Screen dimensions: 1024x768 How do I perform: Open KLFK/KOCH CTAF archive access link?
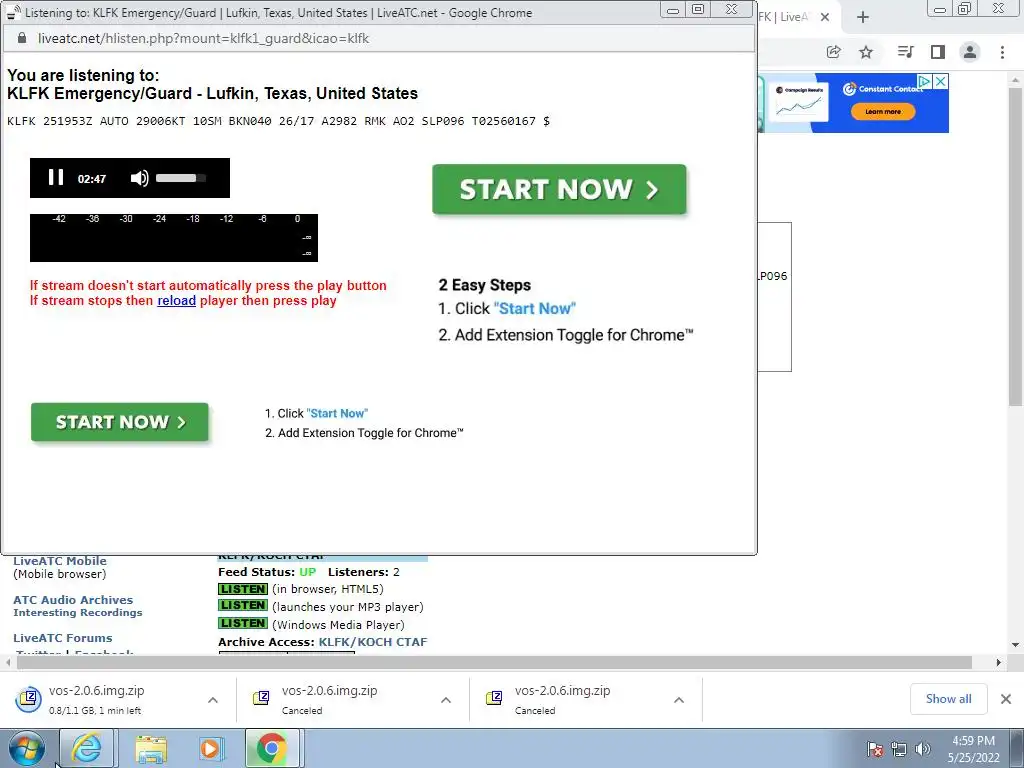click(x=373, y=642)
